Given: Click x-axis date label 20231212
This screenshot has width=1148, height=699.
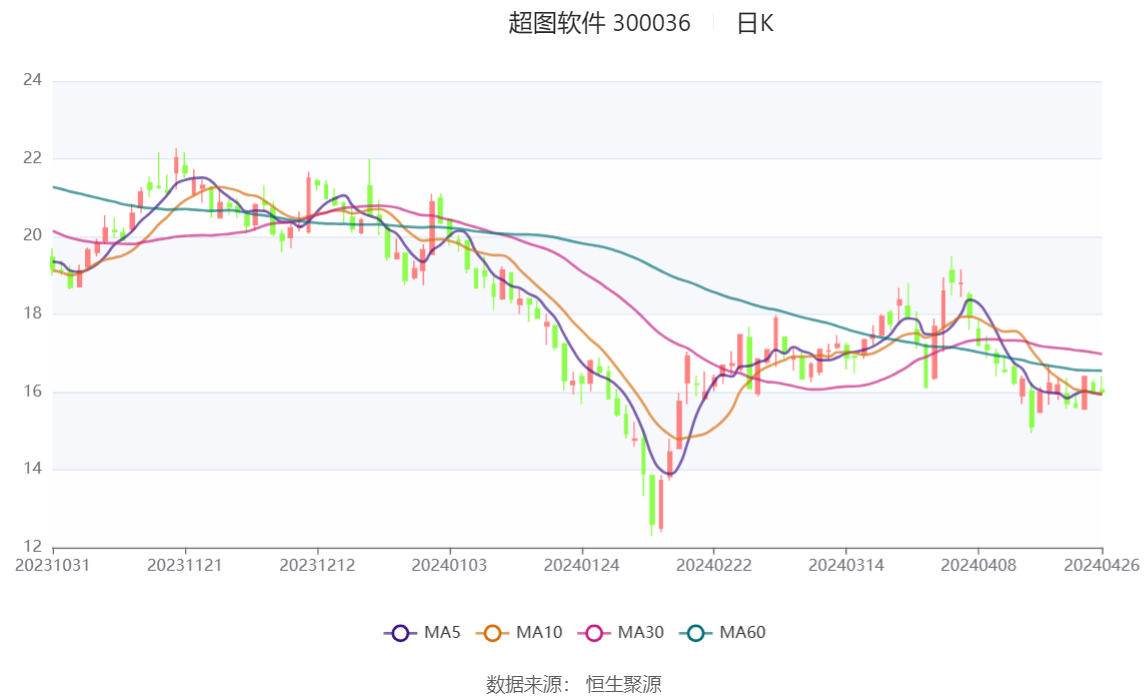Looking at the screenshot, I should 317,565.
